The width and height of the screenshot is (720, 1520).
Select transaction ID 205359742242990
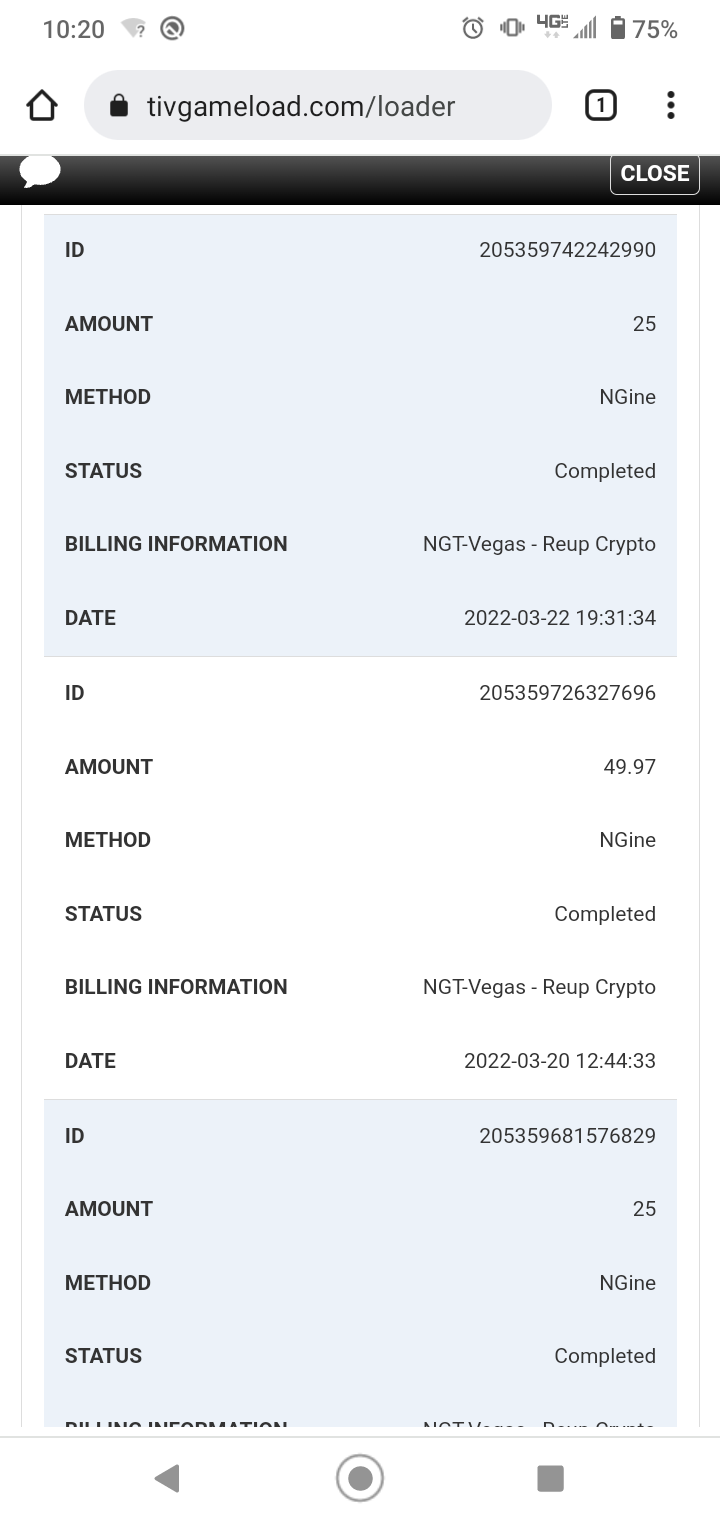(x=567, y=250)
